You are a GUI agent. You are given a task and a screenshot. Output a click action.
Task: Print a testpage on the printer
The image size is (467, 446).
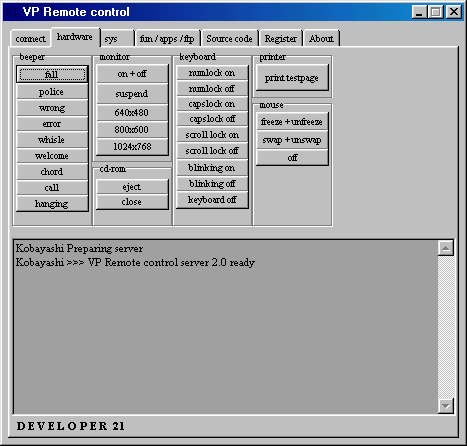(292, 78)
